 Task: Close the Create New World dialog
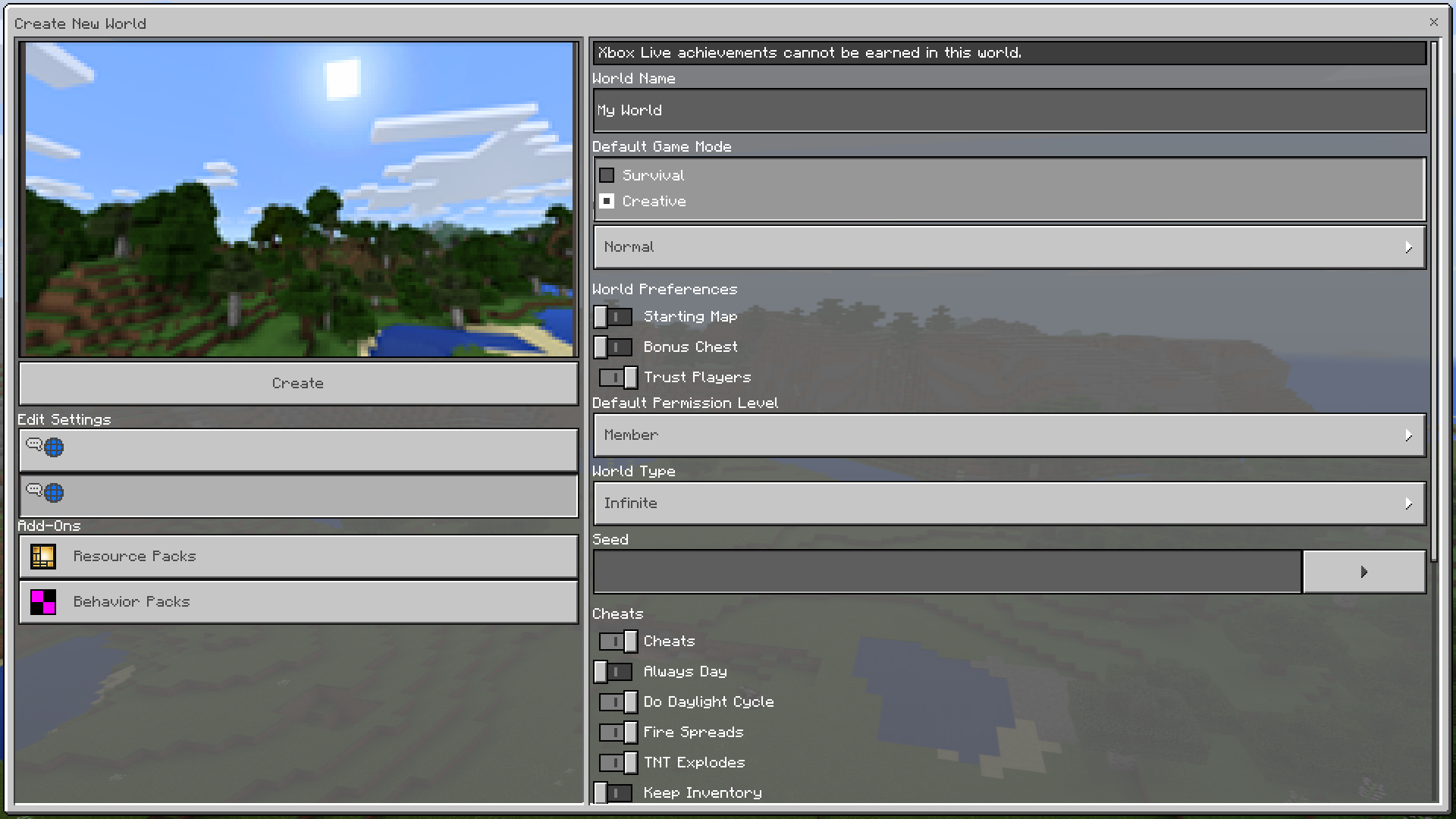coord(1433,22)
